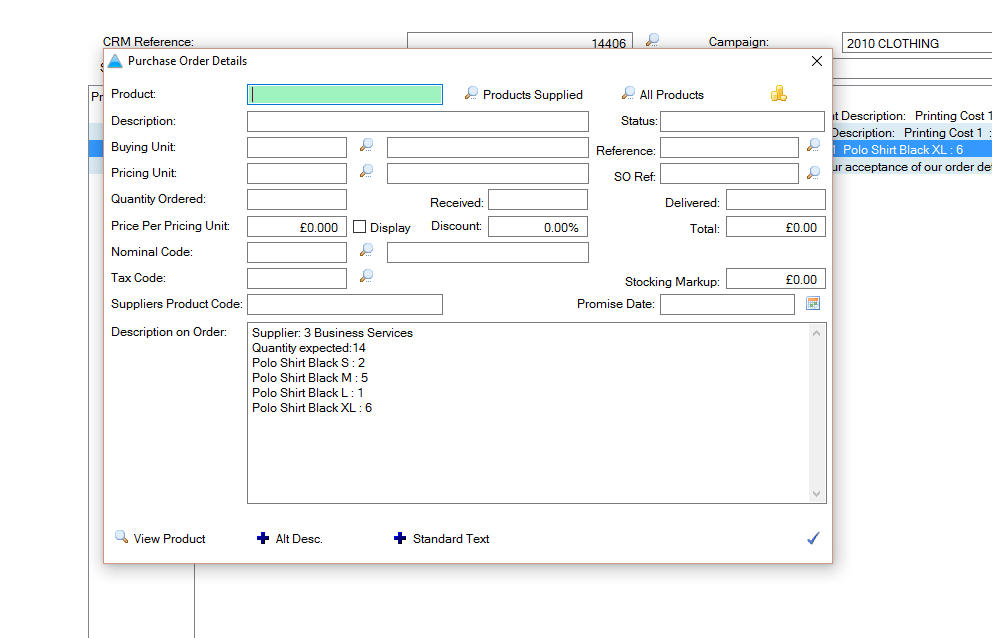This screenshot has width=992, height=638.
Task: Click the Alt Desc. button label
Action: pos(299,539)
